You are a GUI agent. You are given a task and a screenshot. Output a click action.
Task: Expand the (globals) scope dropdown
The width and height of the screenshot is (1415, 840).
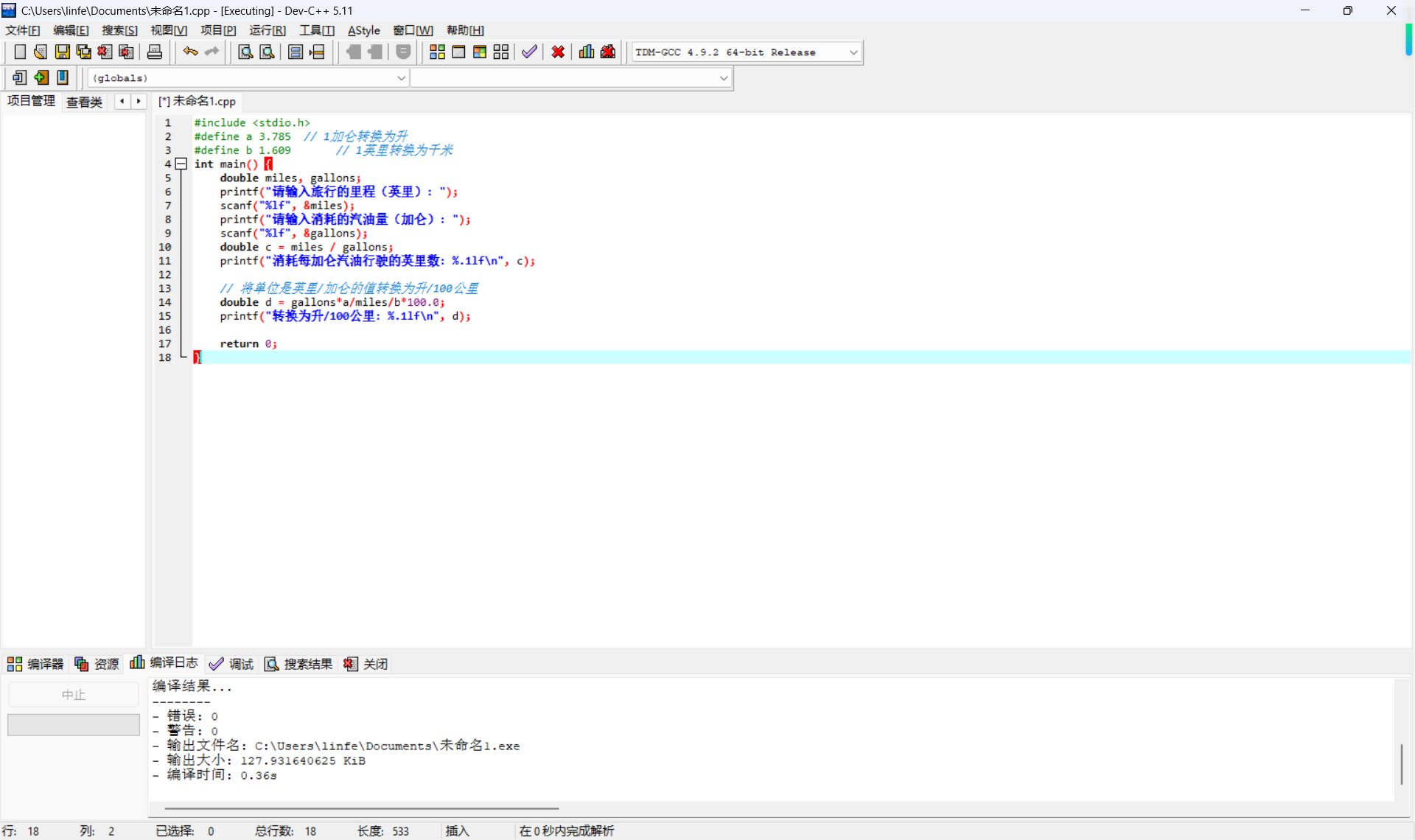[401, 78]
